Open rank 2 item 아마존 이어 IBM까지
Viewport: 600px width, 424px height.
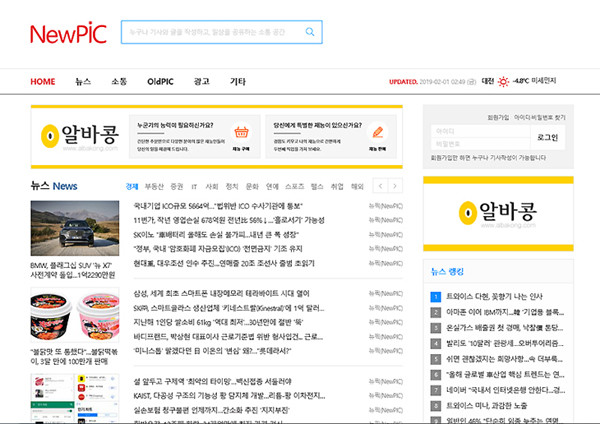[x=505, y=312]
